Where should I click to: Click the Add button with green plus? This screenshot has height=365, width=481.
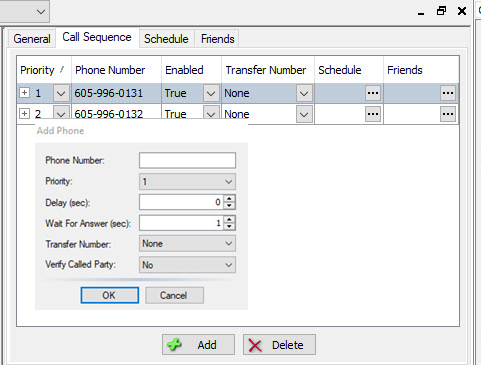(x=198, y=345)
